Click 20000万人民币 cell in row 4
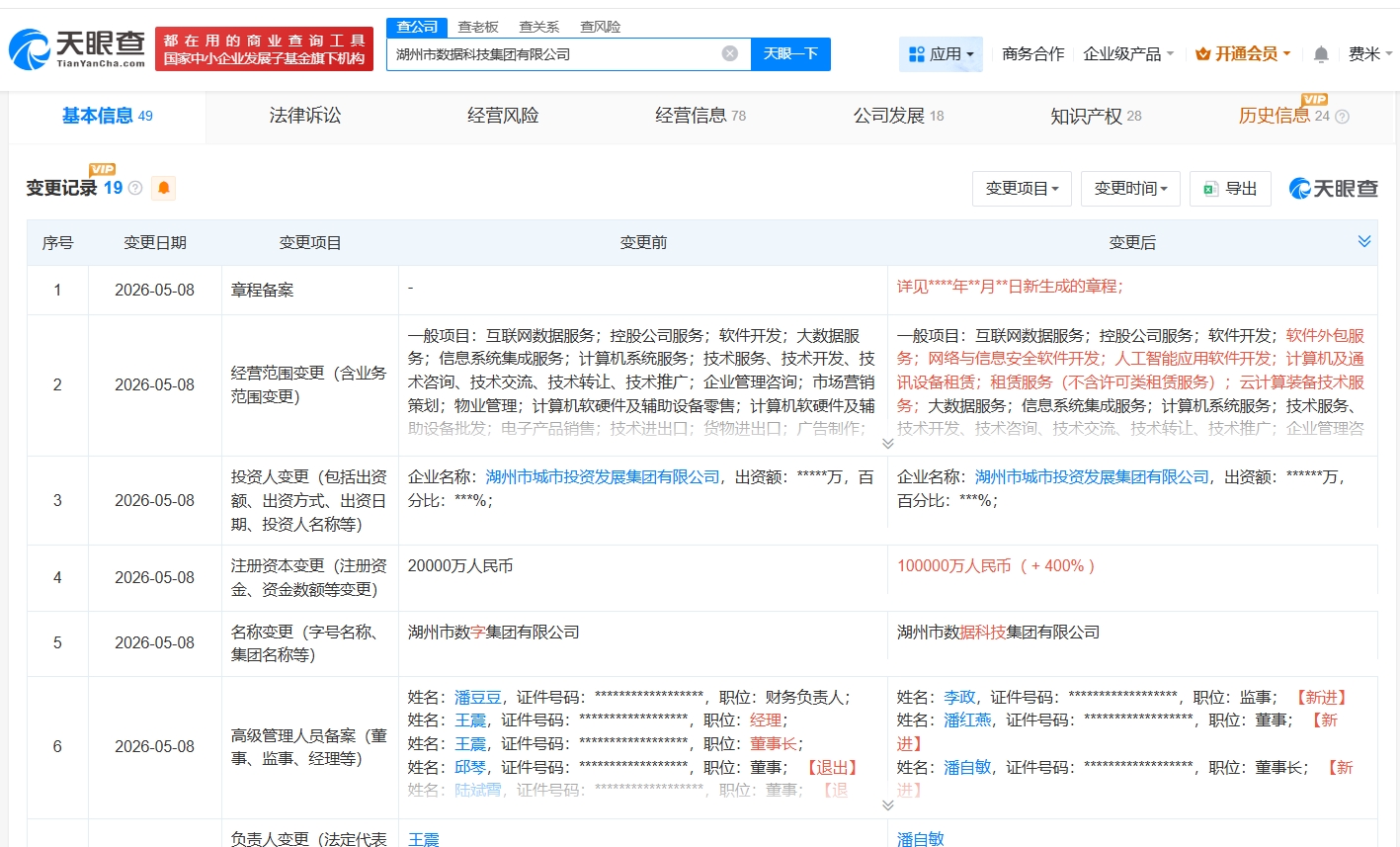 (x=460, y=566)
